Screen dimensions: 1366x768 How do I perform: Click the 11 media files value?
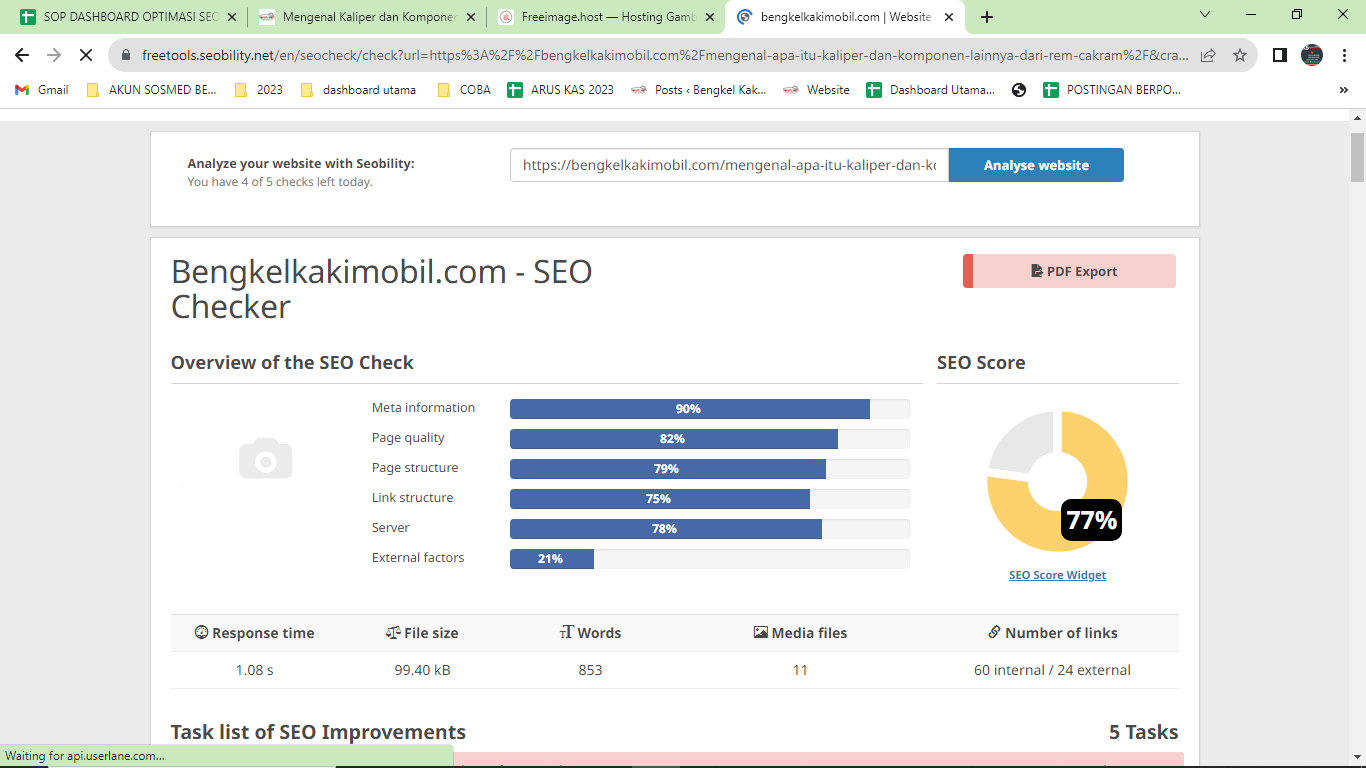(800, 670)
